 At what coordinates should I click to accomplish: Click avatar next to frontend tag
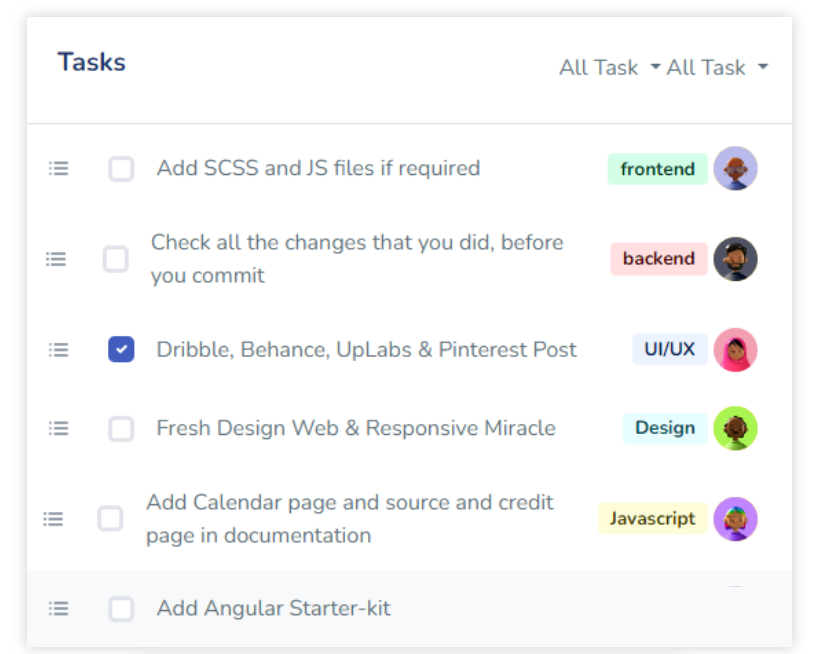click(x=735, y=169)
